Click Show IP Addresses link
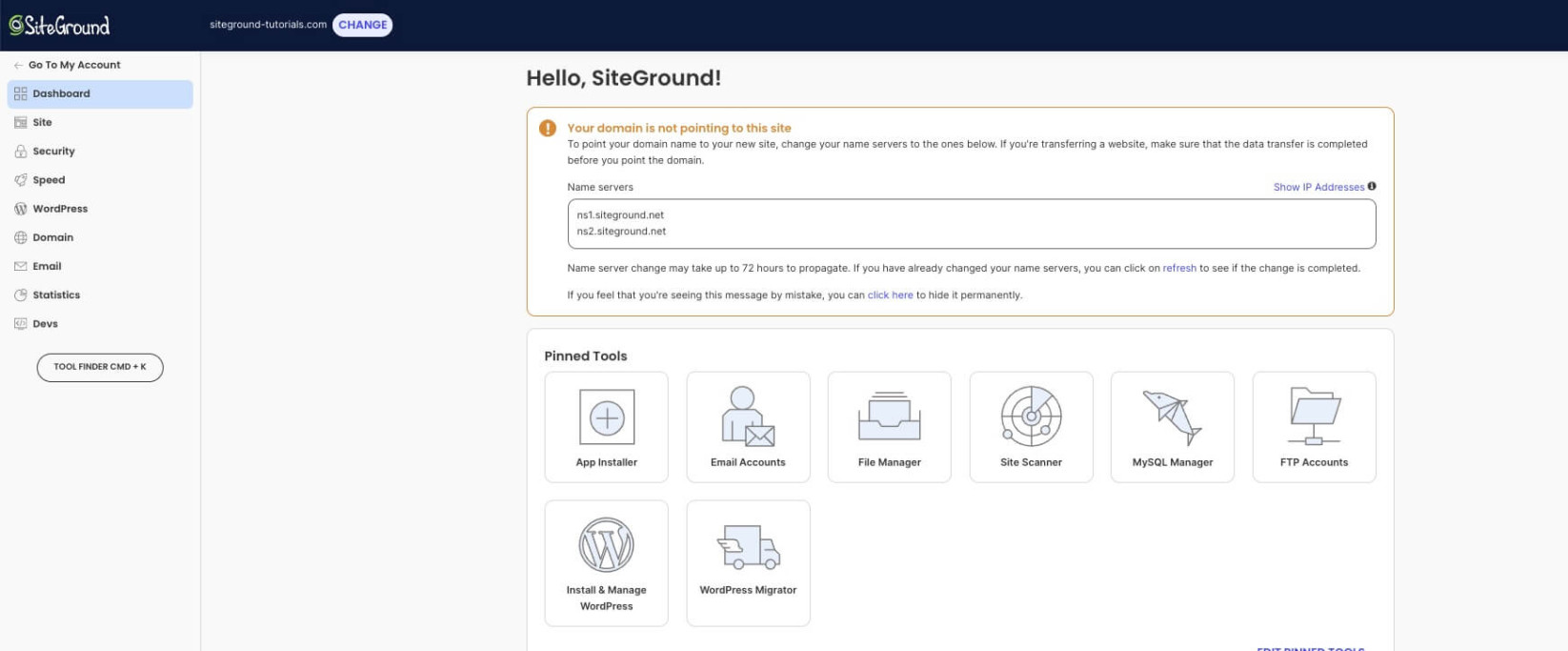 pos(1318,187)
